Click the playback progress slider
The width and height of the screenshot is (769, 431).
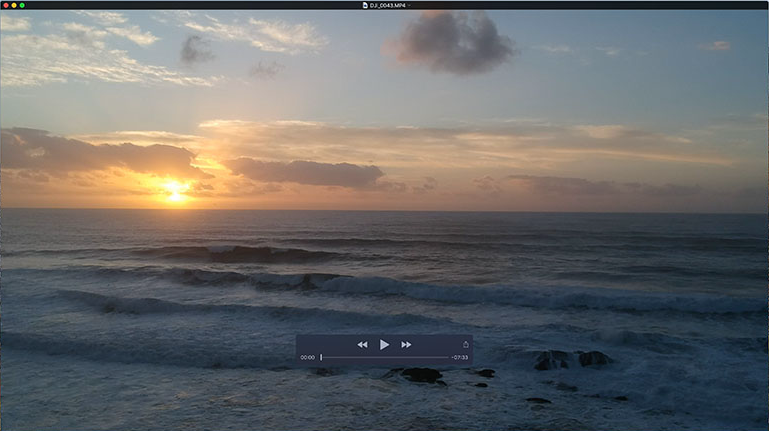pos(384,357)
